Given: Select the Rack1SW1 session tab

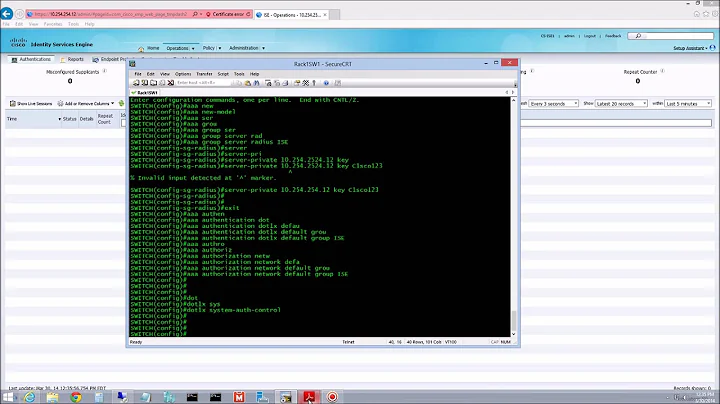Looking at the screenshot, I should point(145,93).
